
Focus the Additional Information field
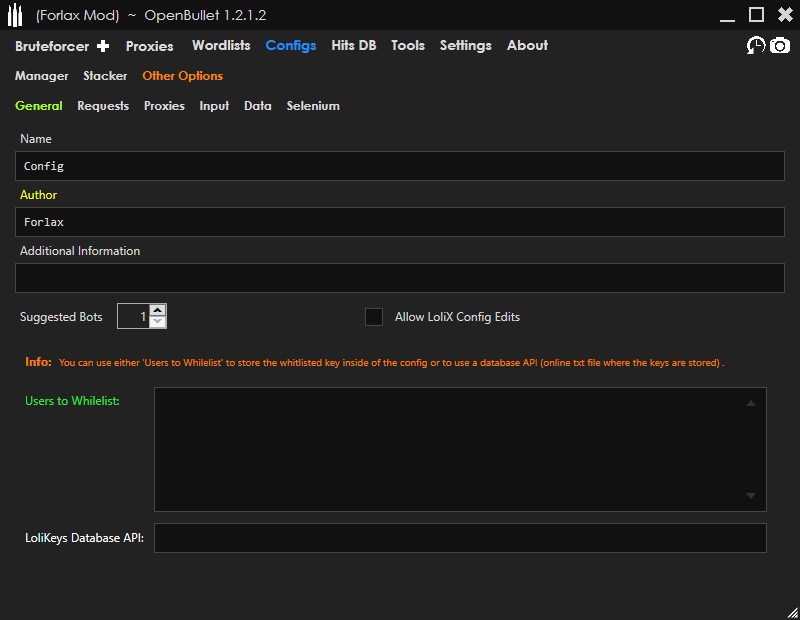(399, 278)
